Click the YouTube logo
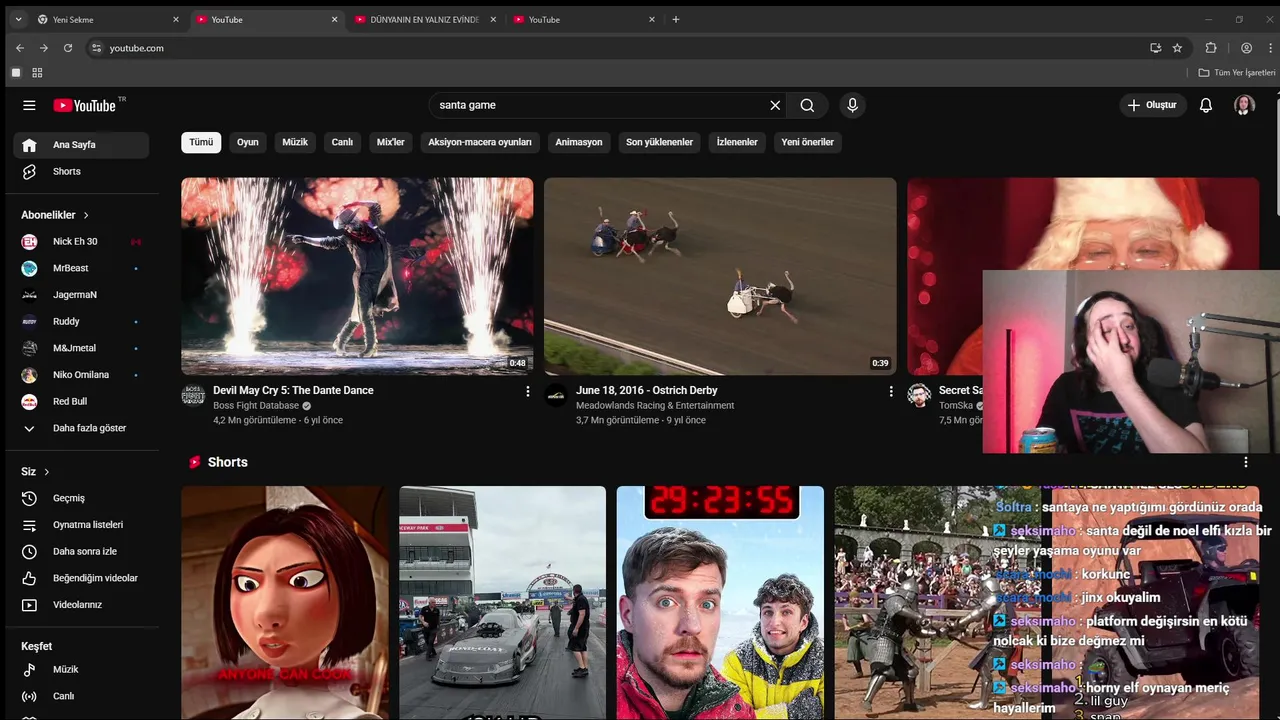1280x720 pixels. pyautogui.click(x=88, y=105)
